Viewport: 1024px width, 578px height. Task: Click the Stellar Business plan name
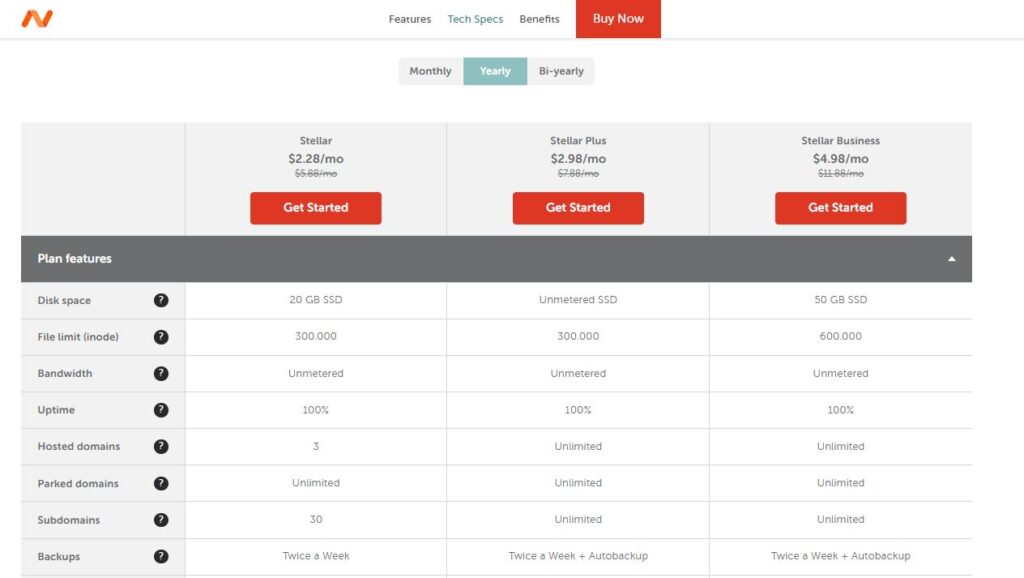[840, 140]
